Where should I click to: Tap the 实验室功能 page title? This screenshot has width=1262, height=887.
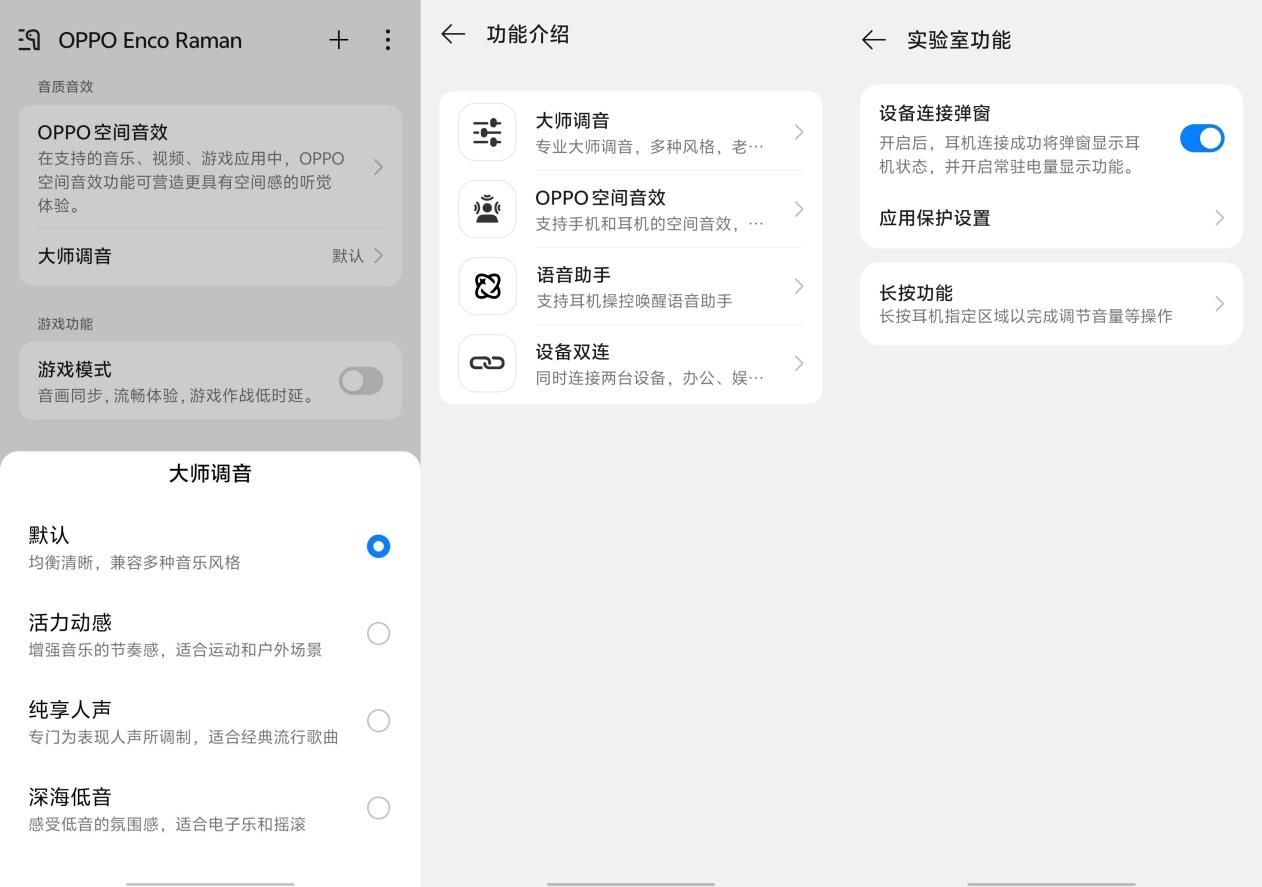click(x=959, y=40)
